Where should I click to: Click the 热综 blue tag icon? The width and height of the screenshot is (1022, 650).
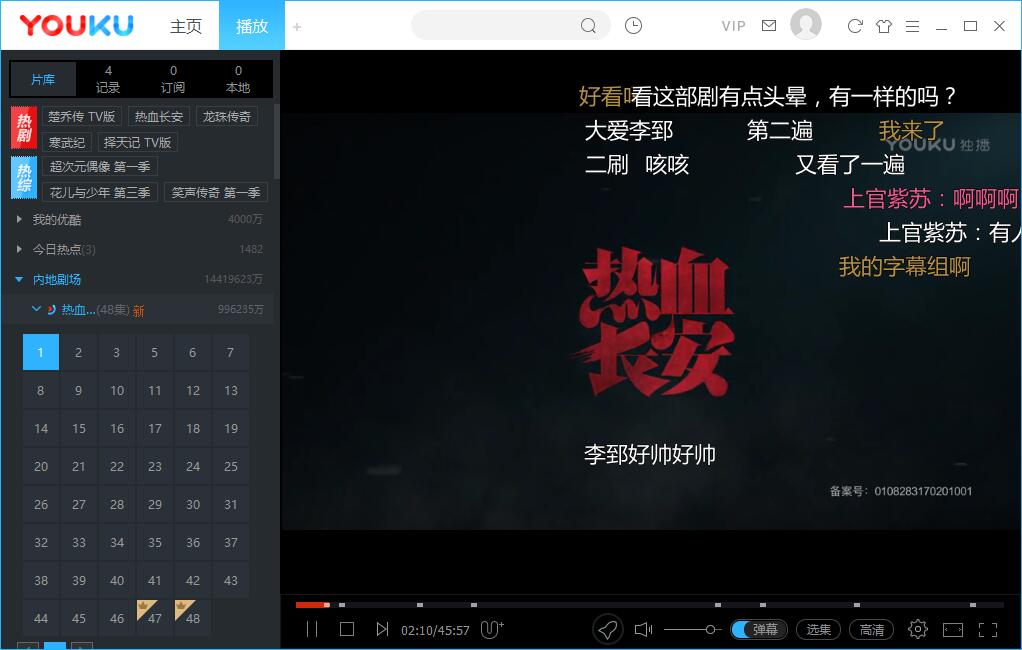click(24, 177)
